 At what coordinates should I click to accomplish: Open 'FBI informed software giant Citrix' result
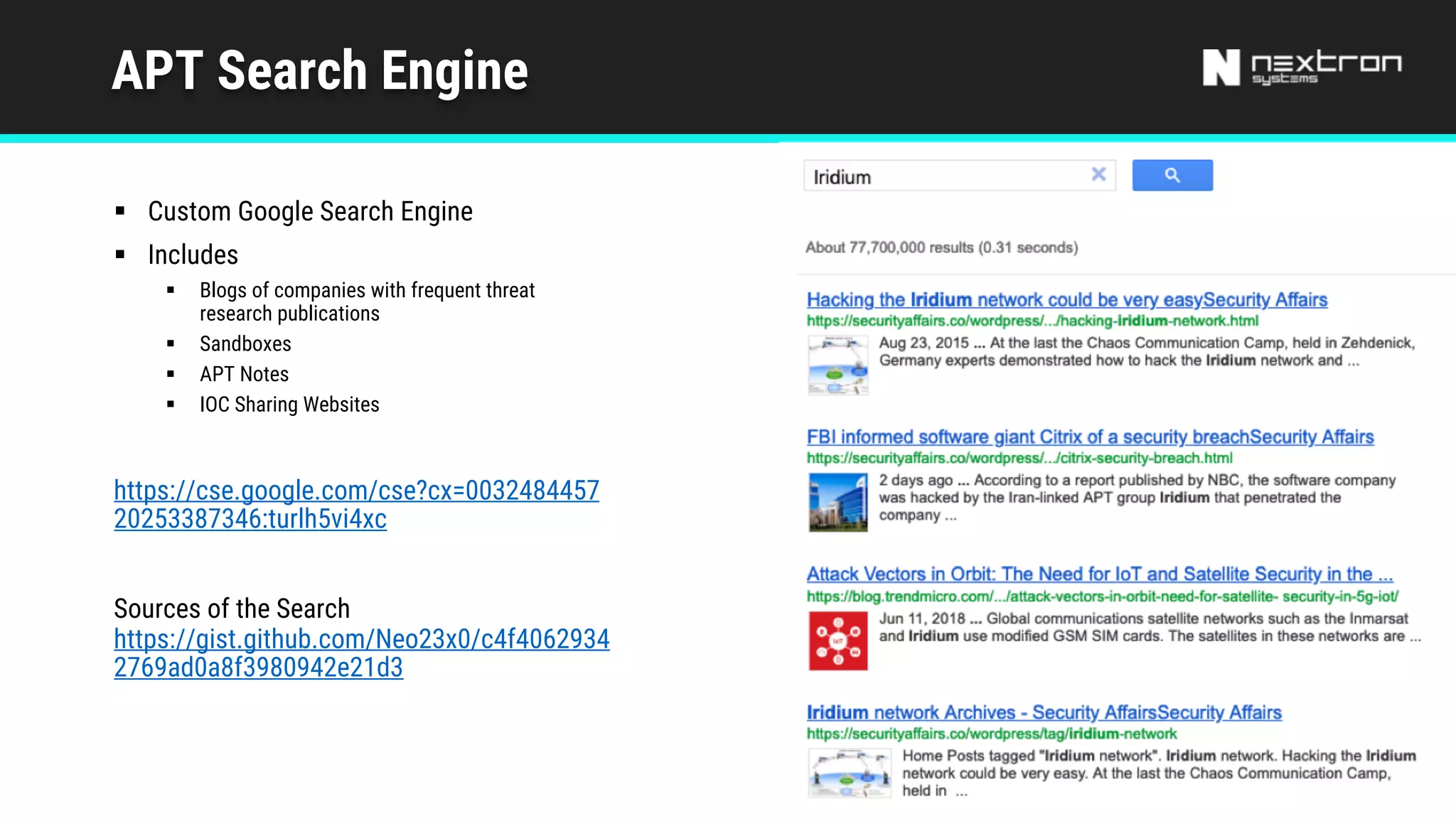coord(1090,437)
